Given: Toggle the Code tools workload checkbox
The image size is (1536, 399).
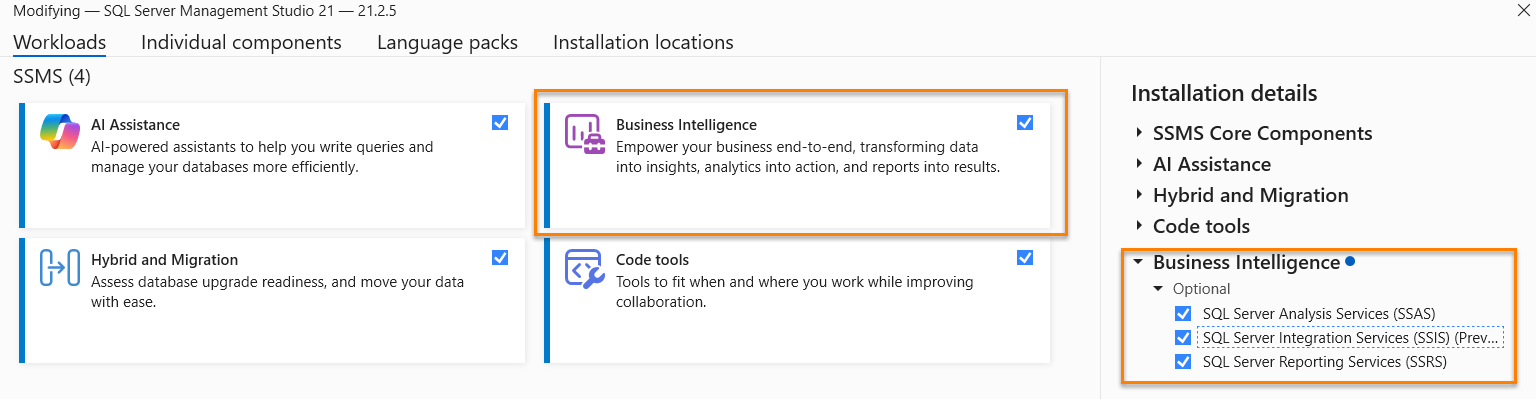Looking at the screenshot, I should pyautogui.click(x=1025, y=258).
